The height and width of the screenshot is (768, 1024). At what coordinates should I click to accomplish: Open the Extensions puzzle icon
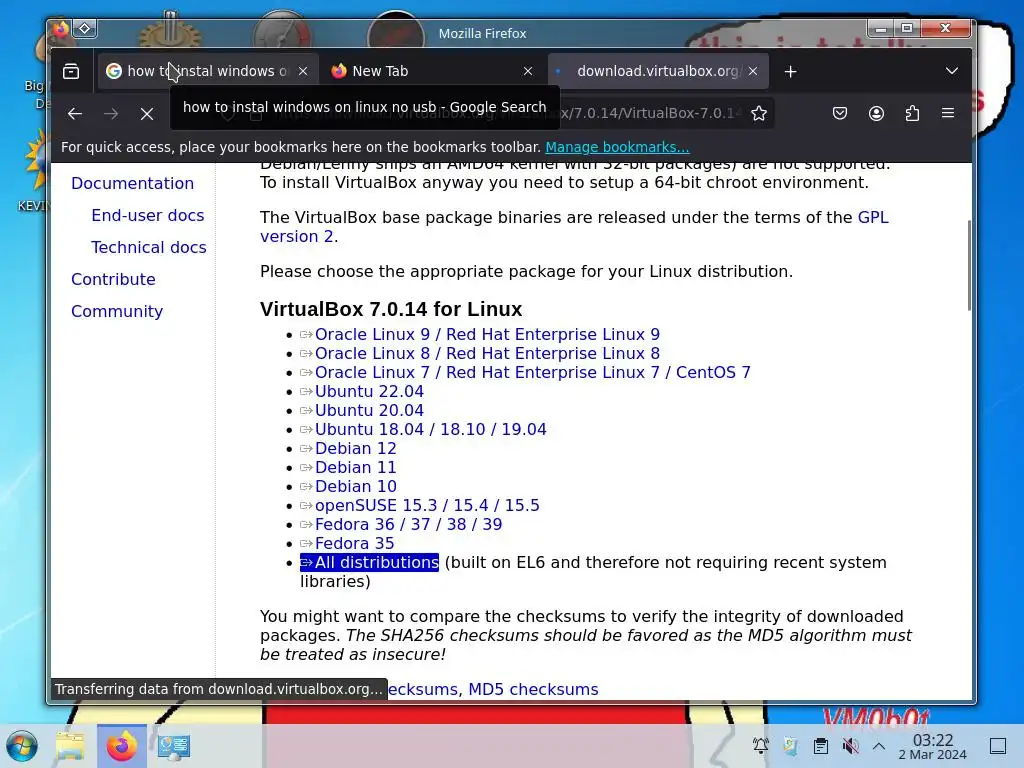click(912, 114)
